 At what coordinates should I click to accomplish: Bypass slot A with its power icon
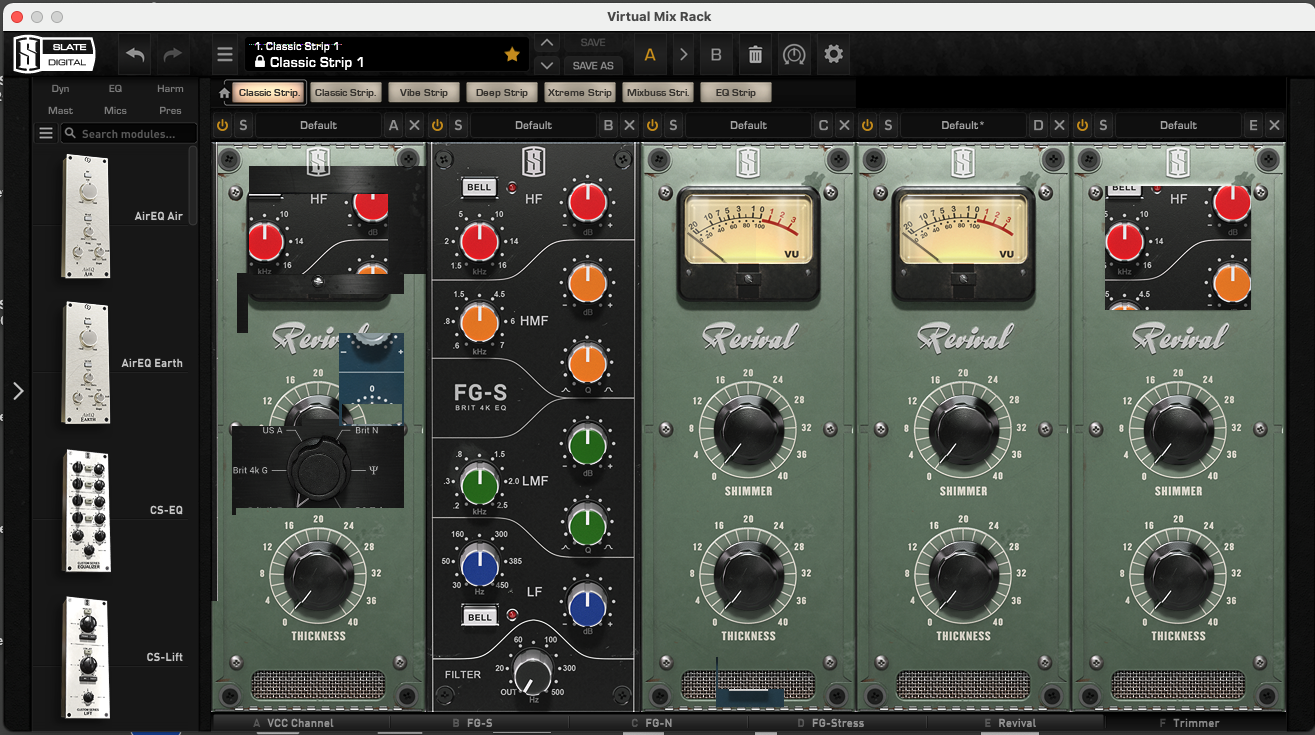(222, 125)
